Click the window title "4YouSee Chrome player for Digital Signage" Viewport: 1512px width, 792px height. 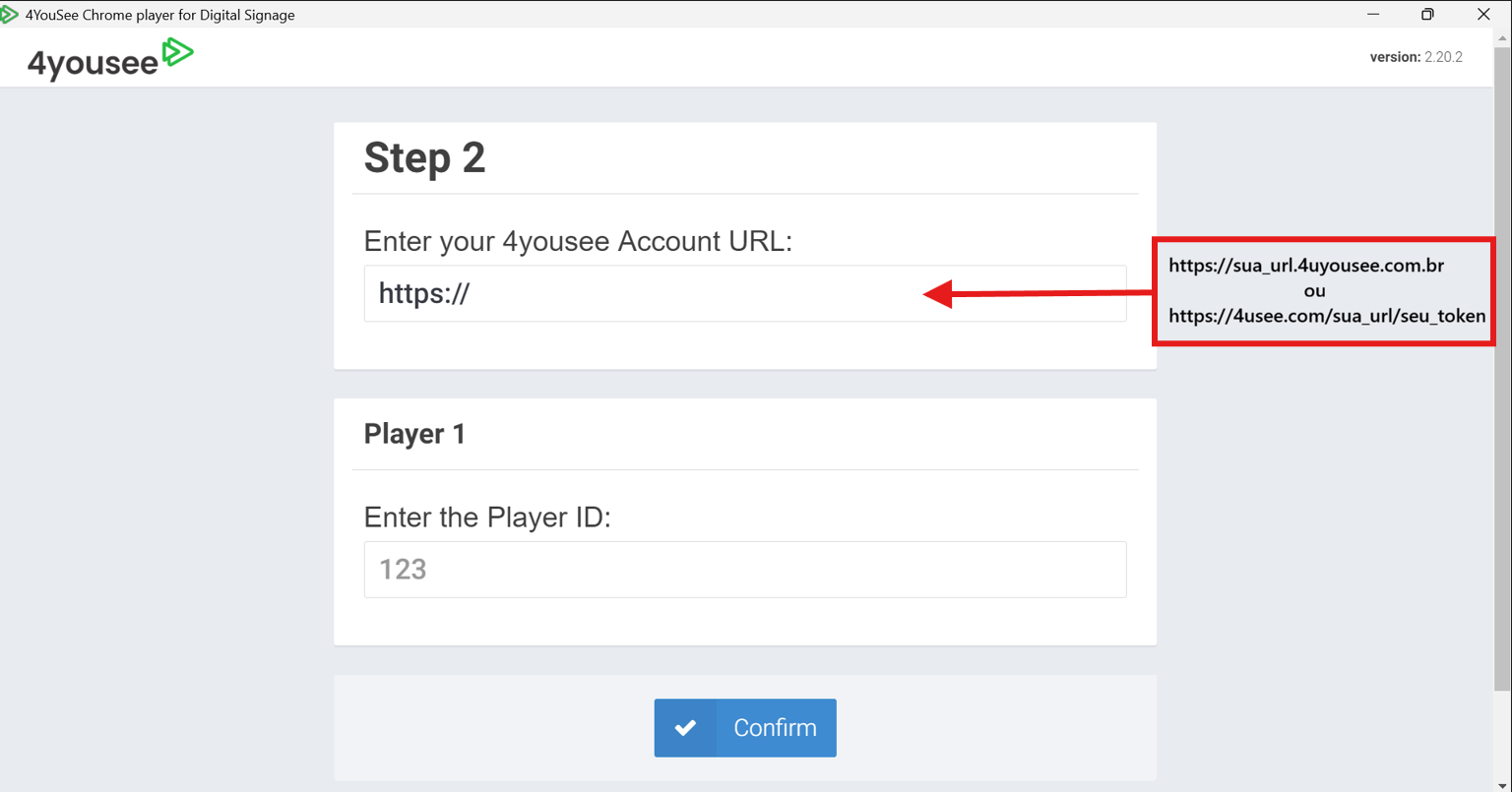point(159,15)
